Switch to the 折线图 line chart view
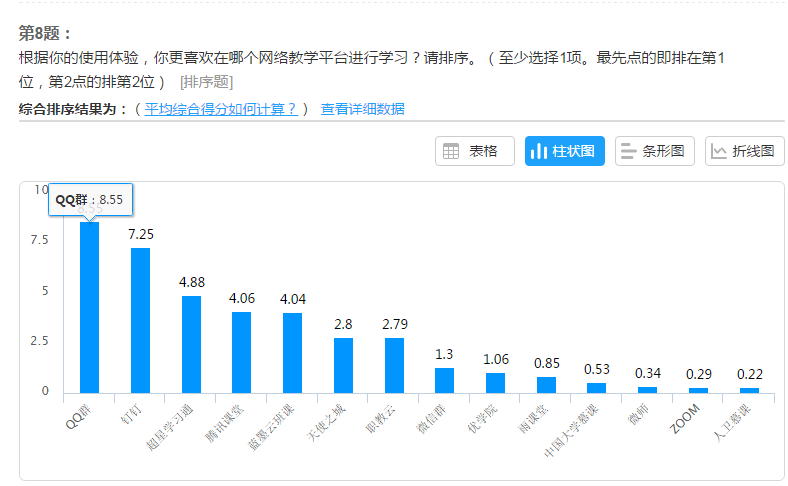This screenshot has height=486, width=788. (744, 151)
